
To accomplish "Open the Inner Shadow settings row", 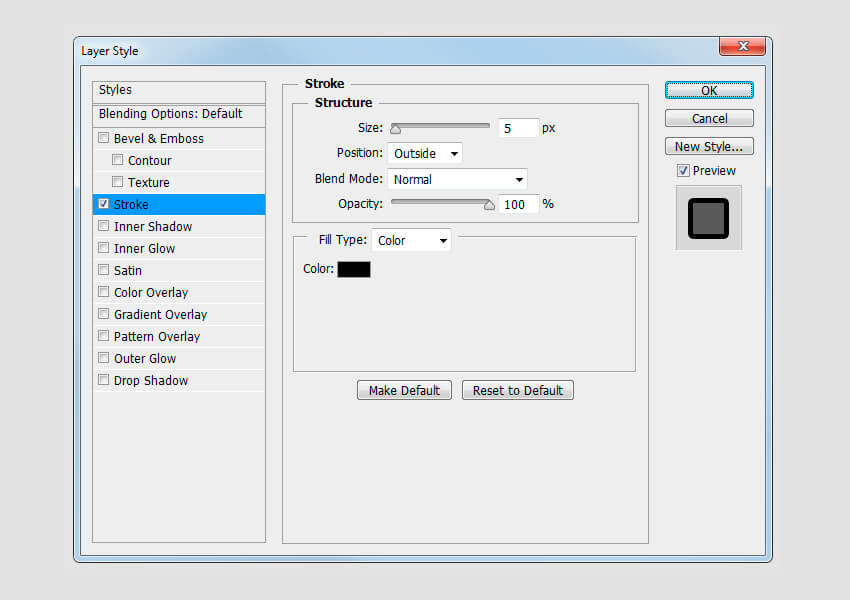I will tap(179, 227).
